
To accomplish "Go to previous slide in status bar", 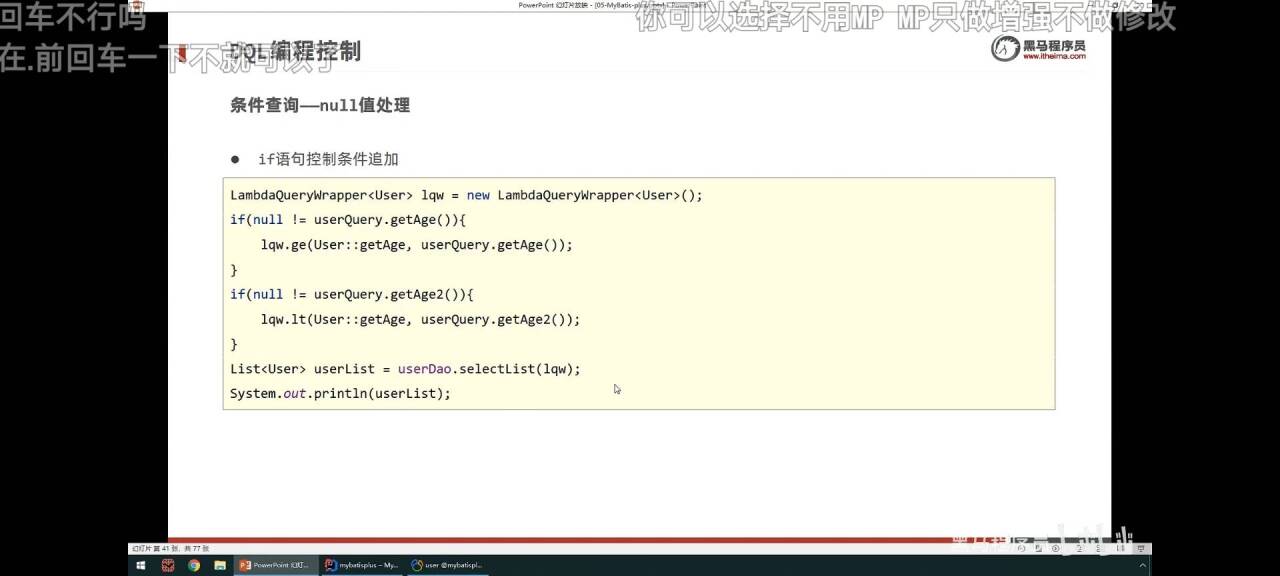I will point(1021,548).
